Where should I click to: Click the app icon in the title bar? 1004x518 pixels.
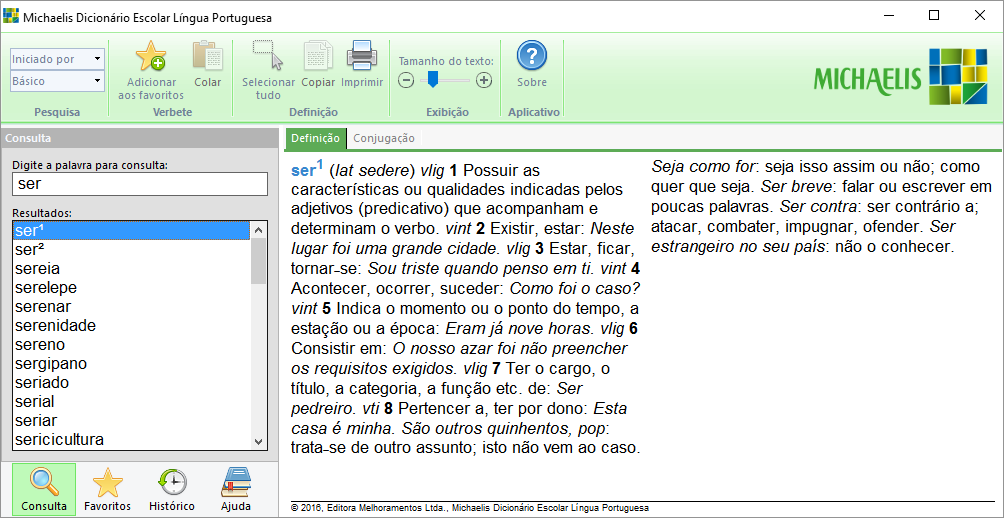pos(10,17)
